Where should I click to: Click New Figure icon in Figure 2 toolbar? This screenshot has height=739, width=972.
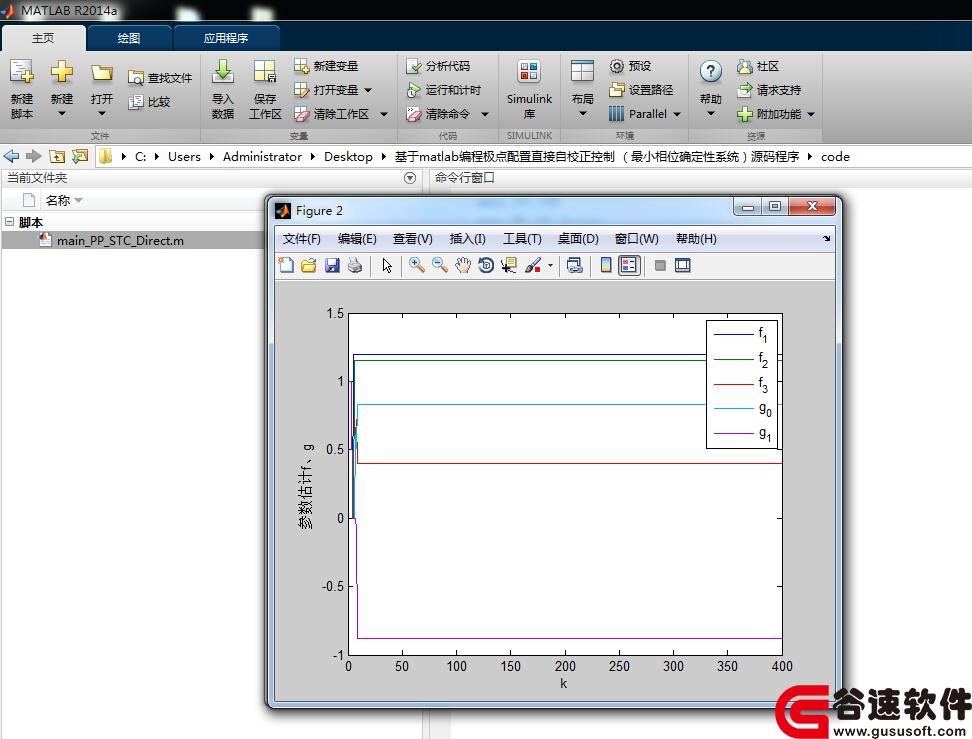tap(286, 265)
